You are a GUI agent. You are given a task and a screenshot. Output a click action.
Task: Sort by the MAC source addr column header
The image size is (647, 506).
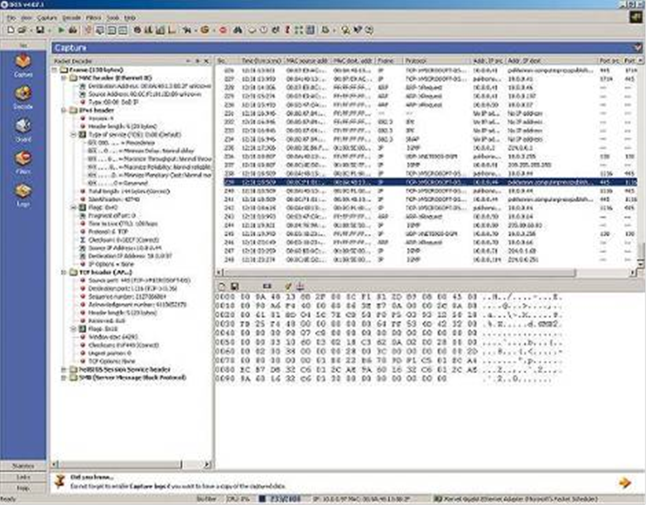[307, 61]
